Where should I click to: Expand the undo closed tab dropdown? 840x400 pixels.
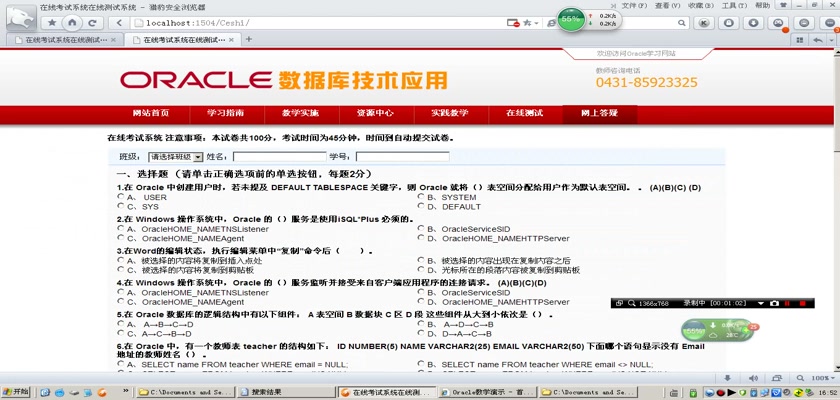[830, 40]
